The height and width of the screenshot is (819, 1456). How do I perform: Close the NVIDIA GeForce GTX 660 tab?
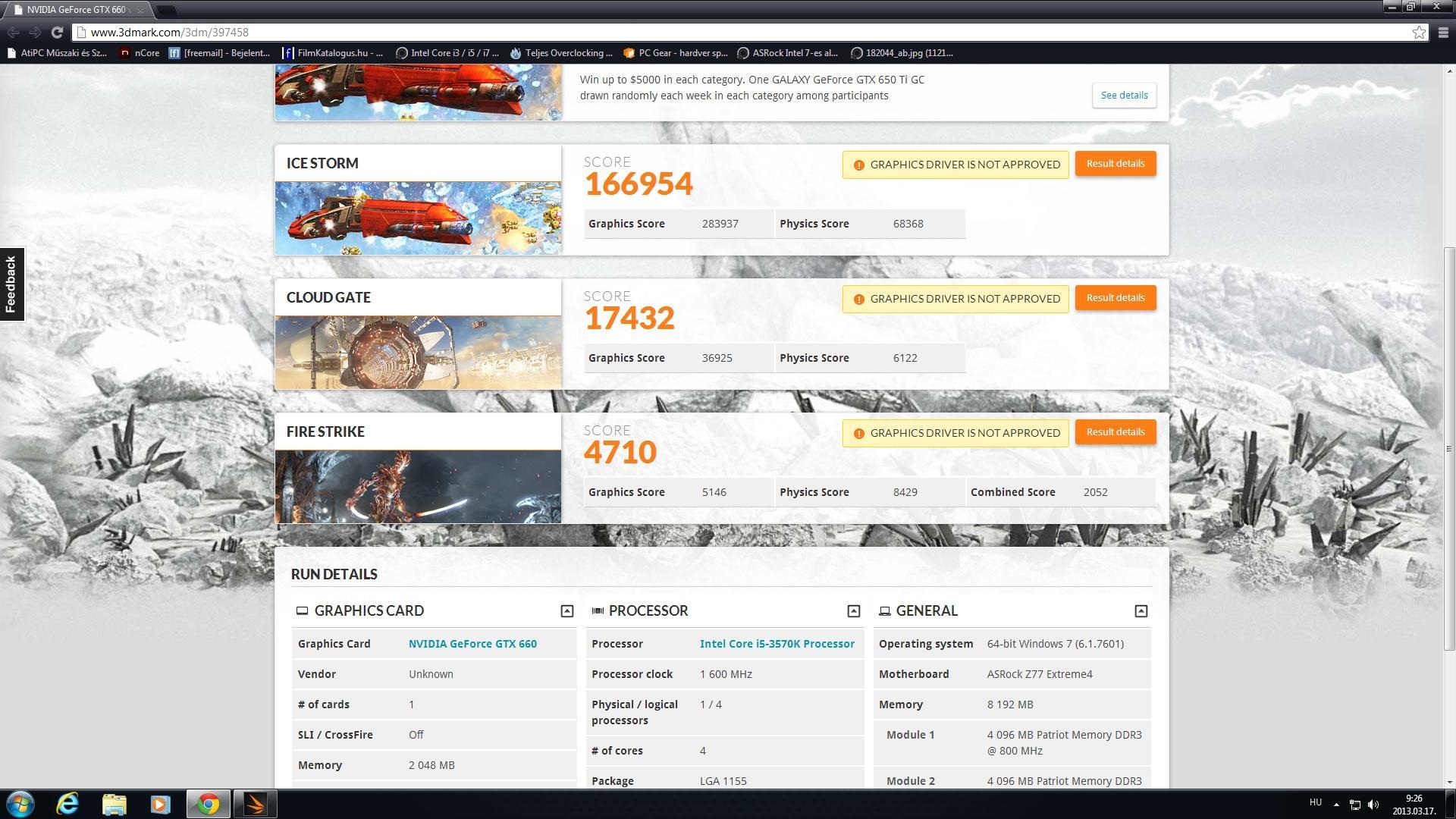pyautogui.click(x=140, y=10)
